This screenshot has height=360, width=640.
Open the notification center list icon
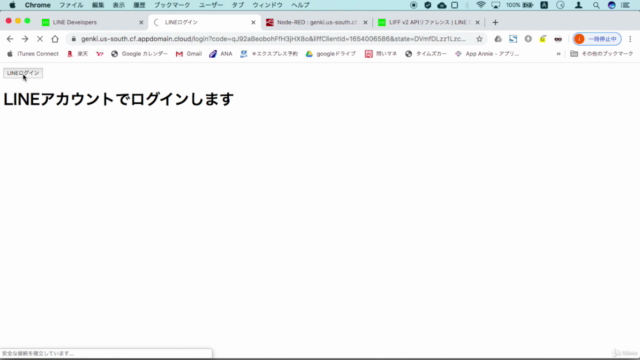click(625, 5)
